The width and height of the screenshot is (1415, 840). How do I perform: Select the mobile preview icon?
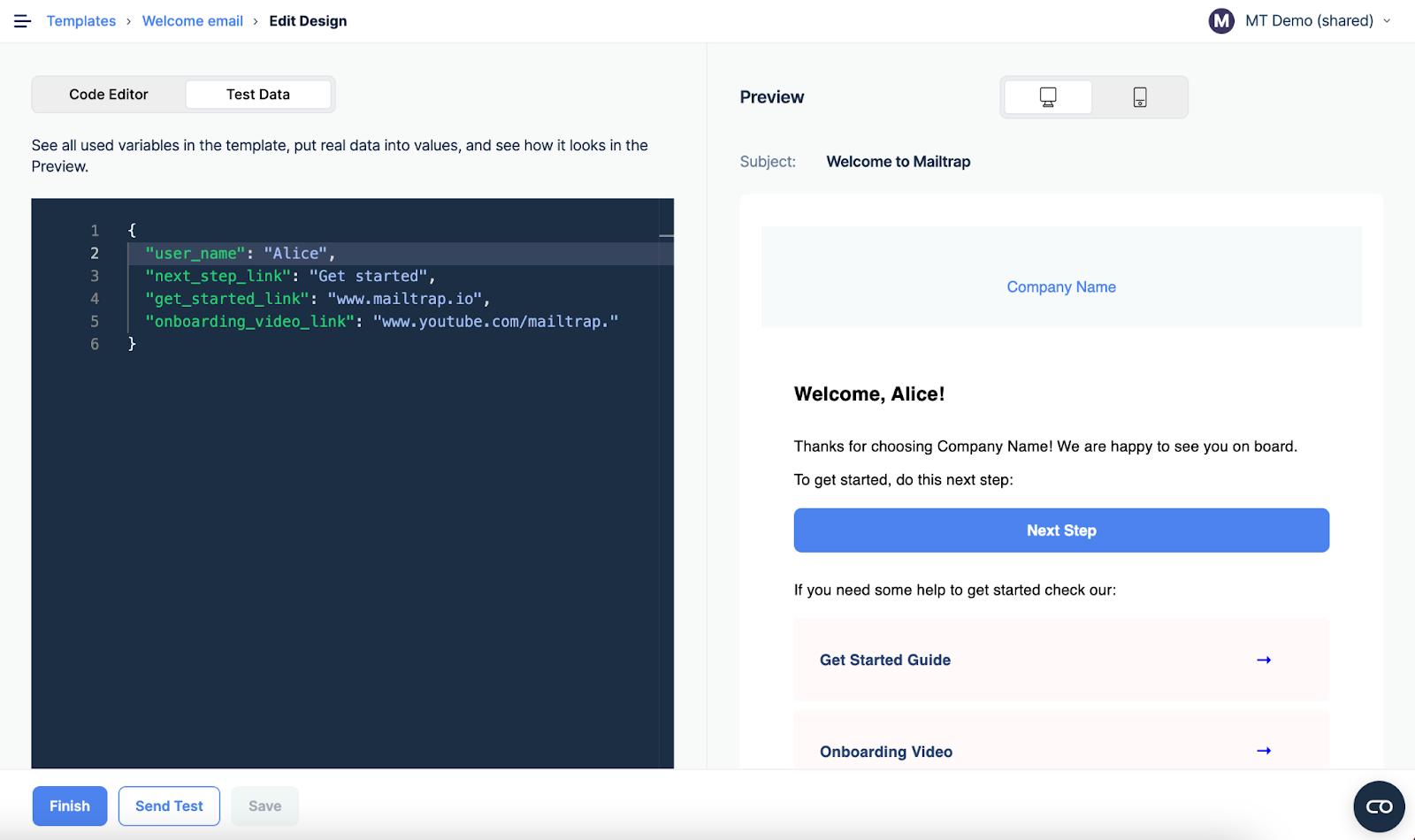coord(1139,97)
